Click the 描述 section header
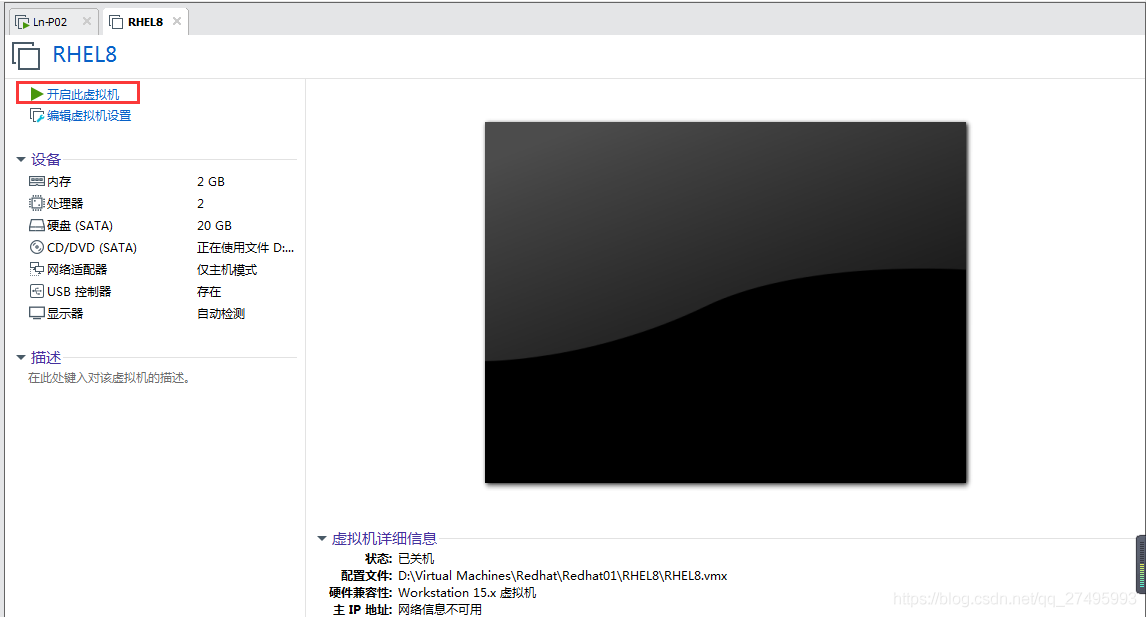1146x617 pixels. pos(45,357)
